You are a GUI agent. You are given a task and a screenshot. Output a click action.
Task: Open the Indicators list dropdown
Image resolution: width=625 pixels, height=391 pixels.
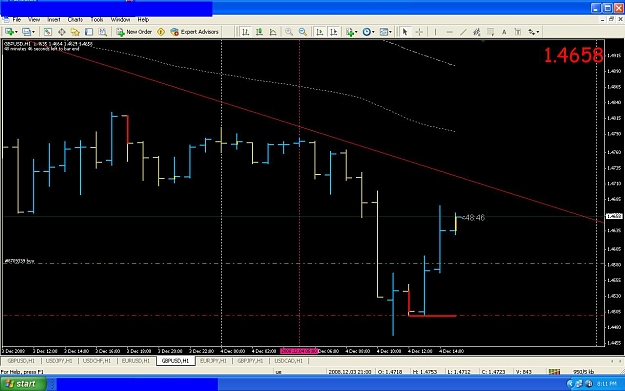coord(352,32)
